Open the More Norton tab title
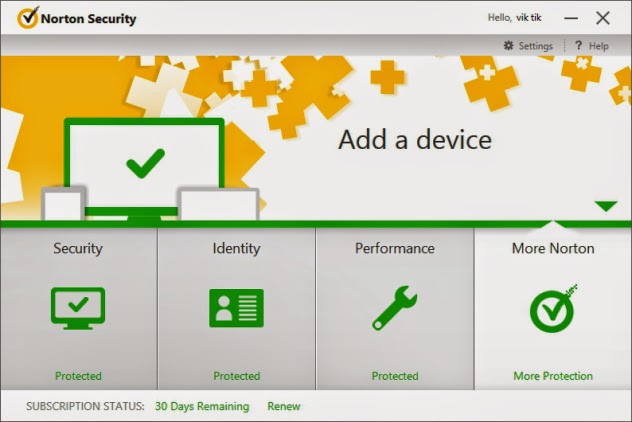 click(553, 248)
